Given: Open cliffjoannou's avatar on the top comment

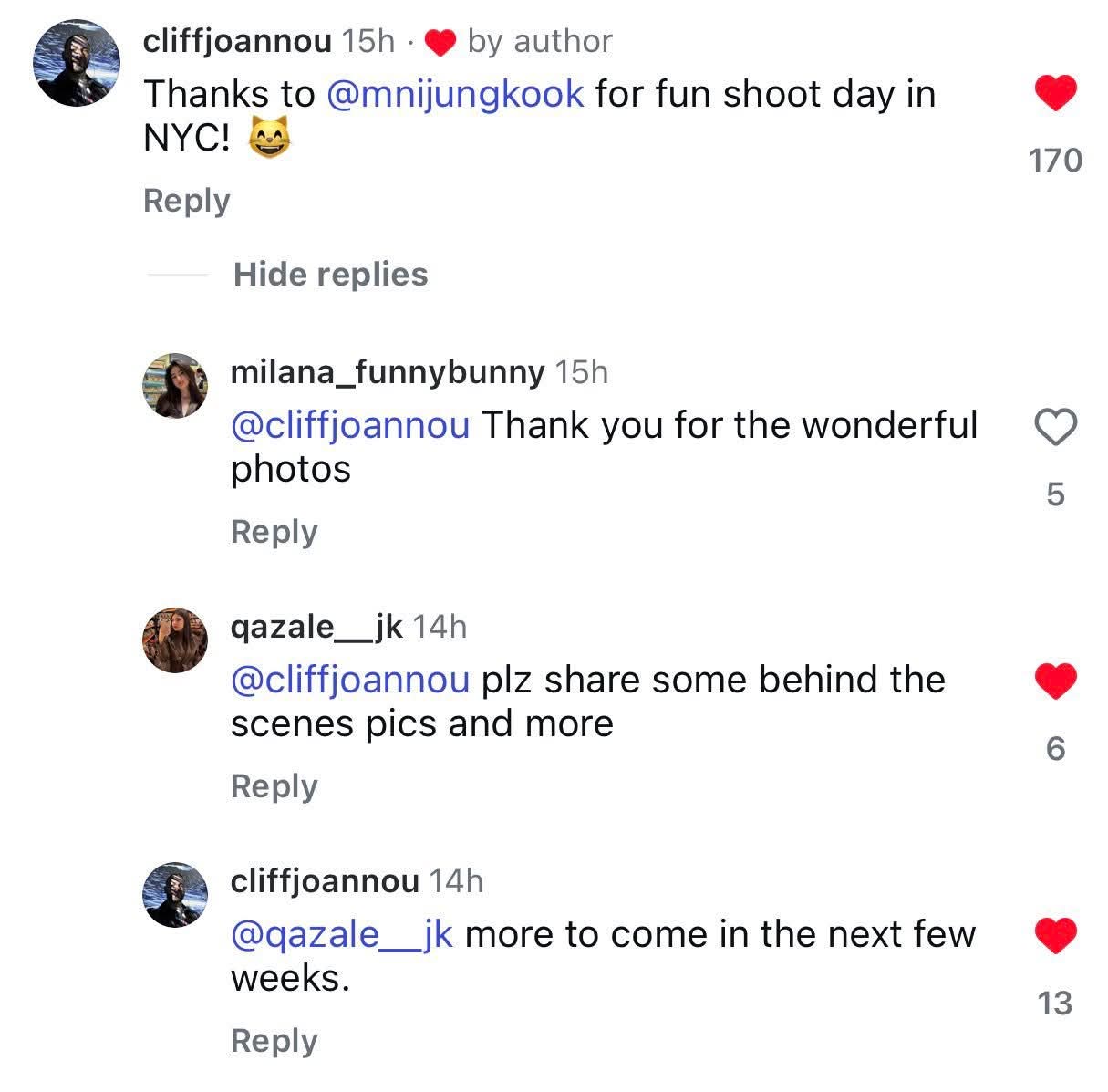Looking at the screenshot, I should pyautogui.click(x=77, y=62).
